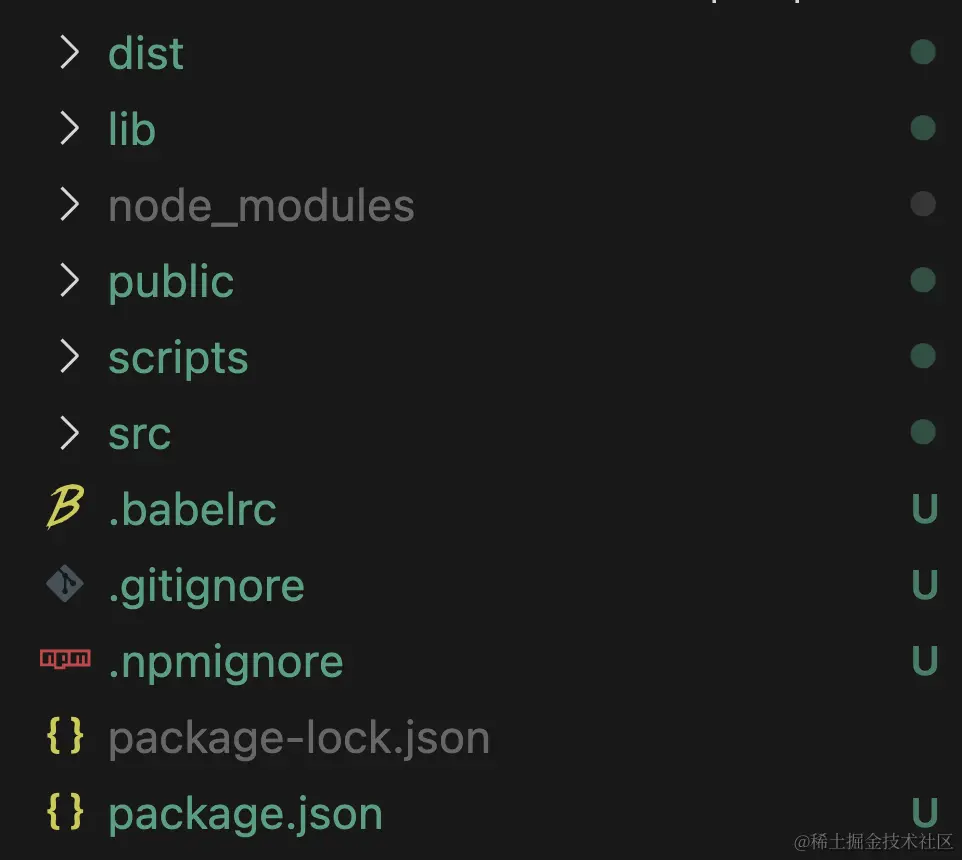Click the npm icon beside .npmignore

tap(65, 659)
